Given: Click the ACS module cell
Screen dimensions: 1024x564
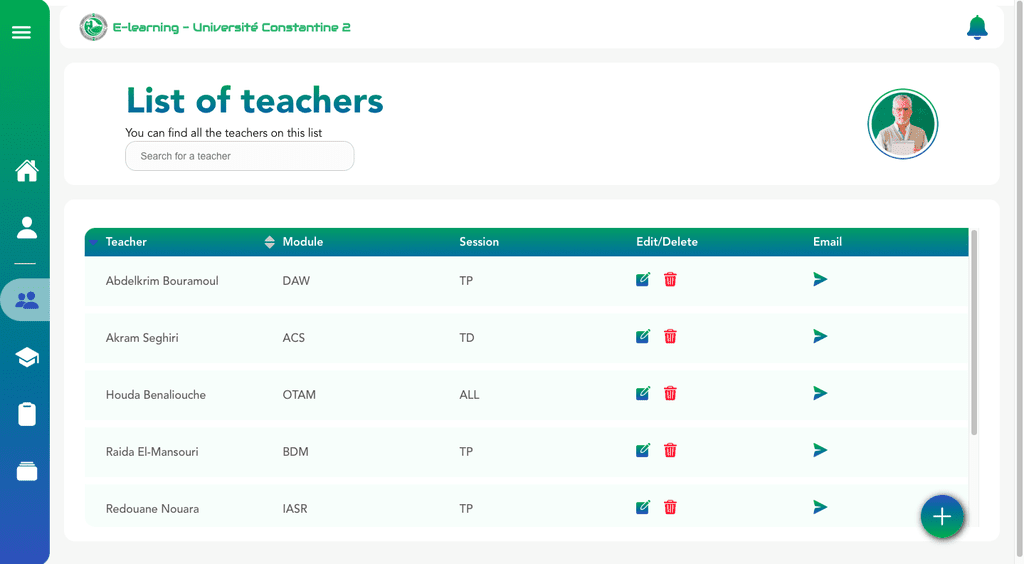Looking at the screenshot, I should 293,337.
